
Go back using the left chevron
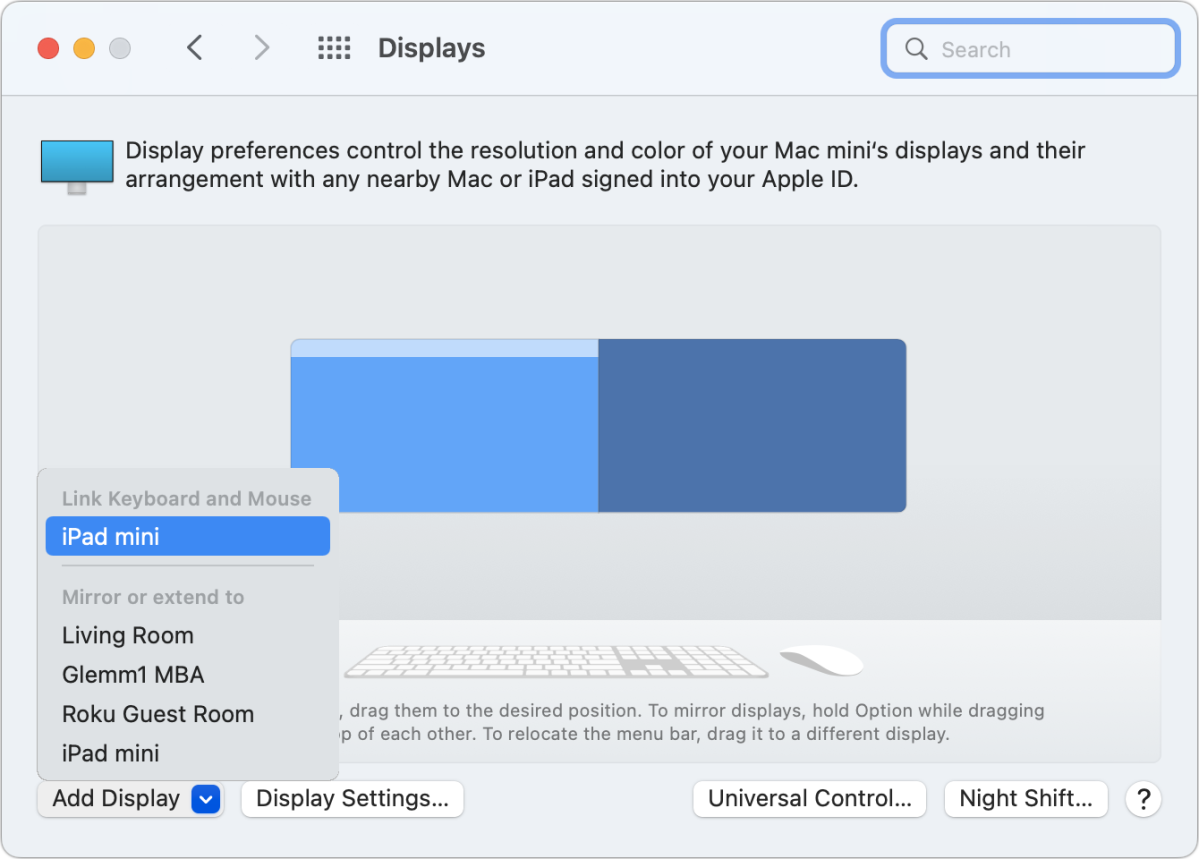tap(195, 48)
